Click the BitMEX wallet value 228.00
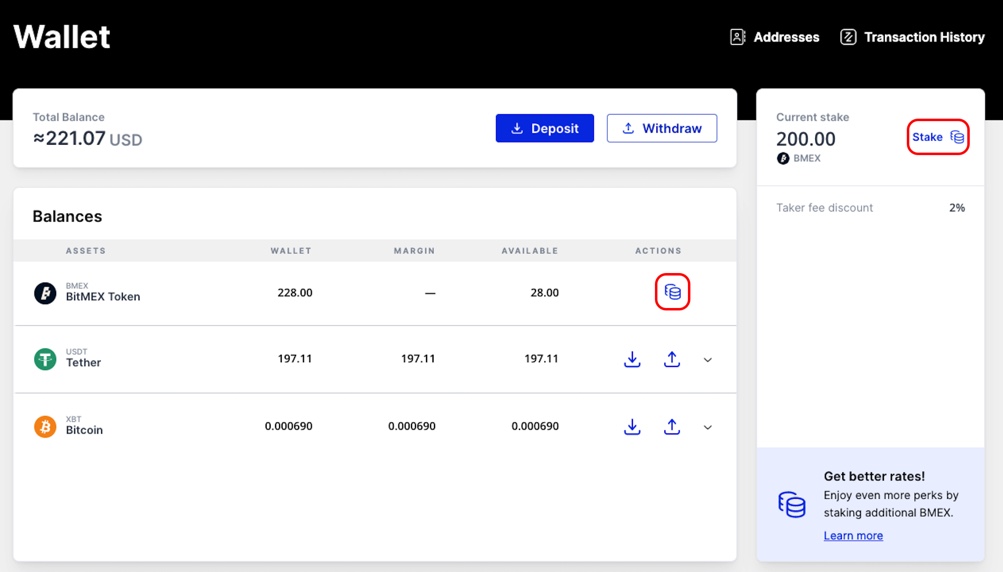Screen dimensions: 1003x572 point(295,292)
